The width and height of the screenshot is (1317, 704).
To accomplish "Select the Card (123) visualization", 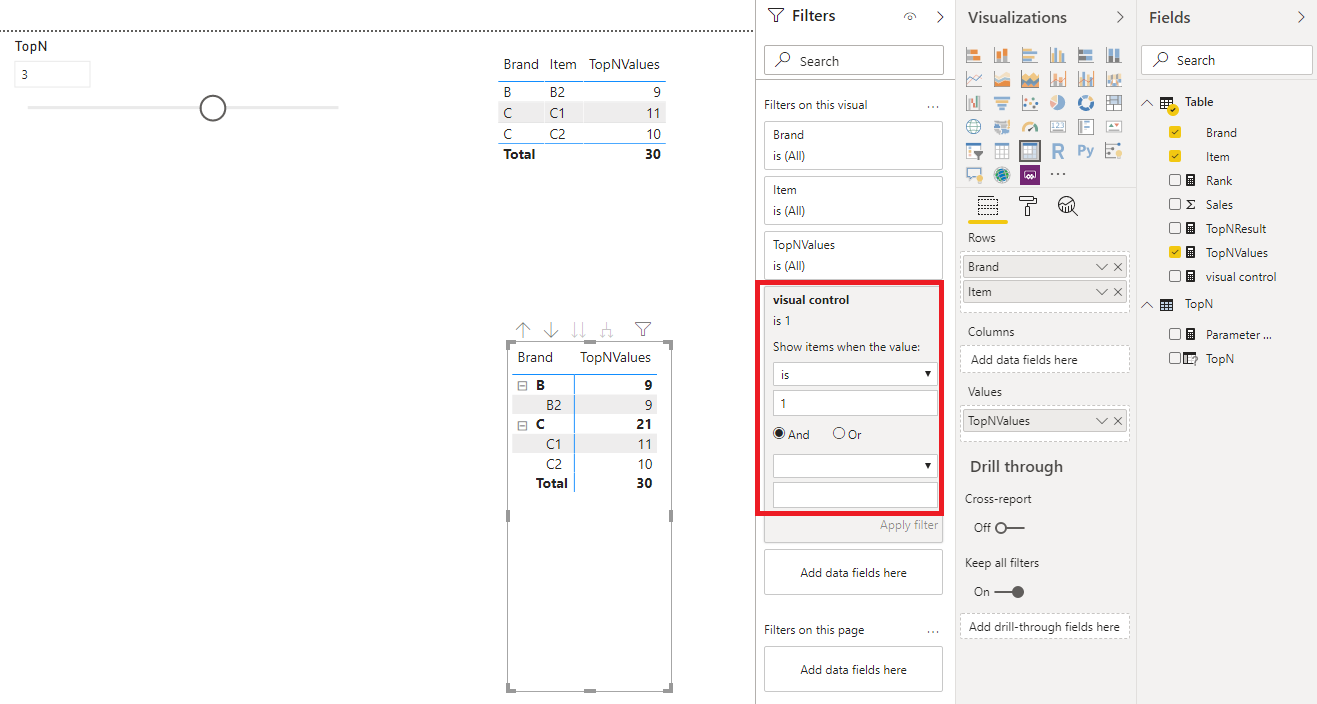I will point(1058,127).
